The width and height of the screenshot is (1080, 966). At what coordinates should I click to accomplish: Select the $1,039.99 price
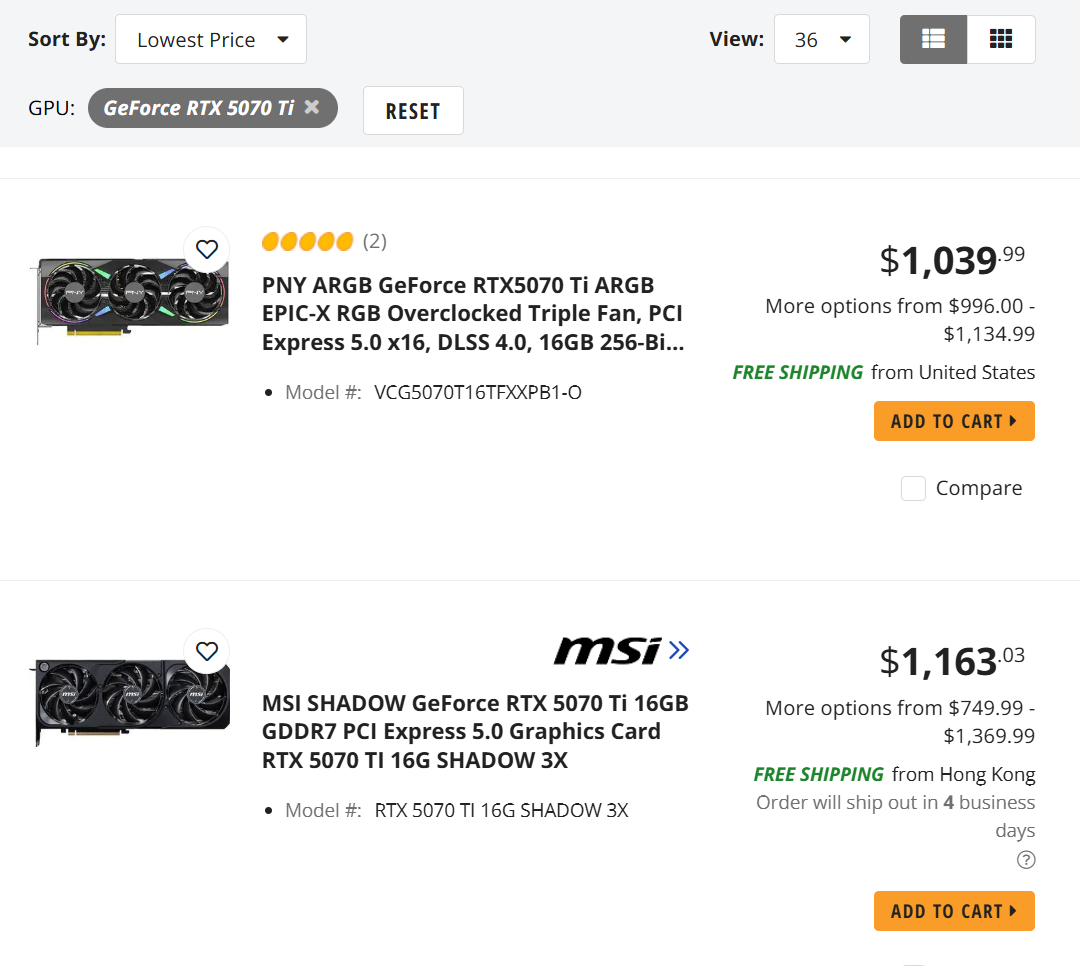(x=953, y=260)
